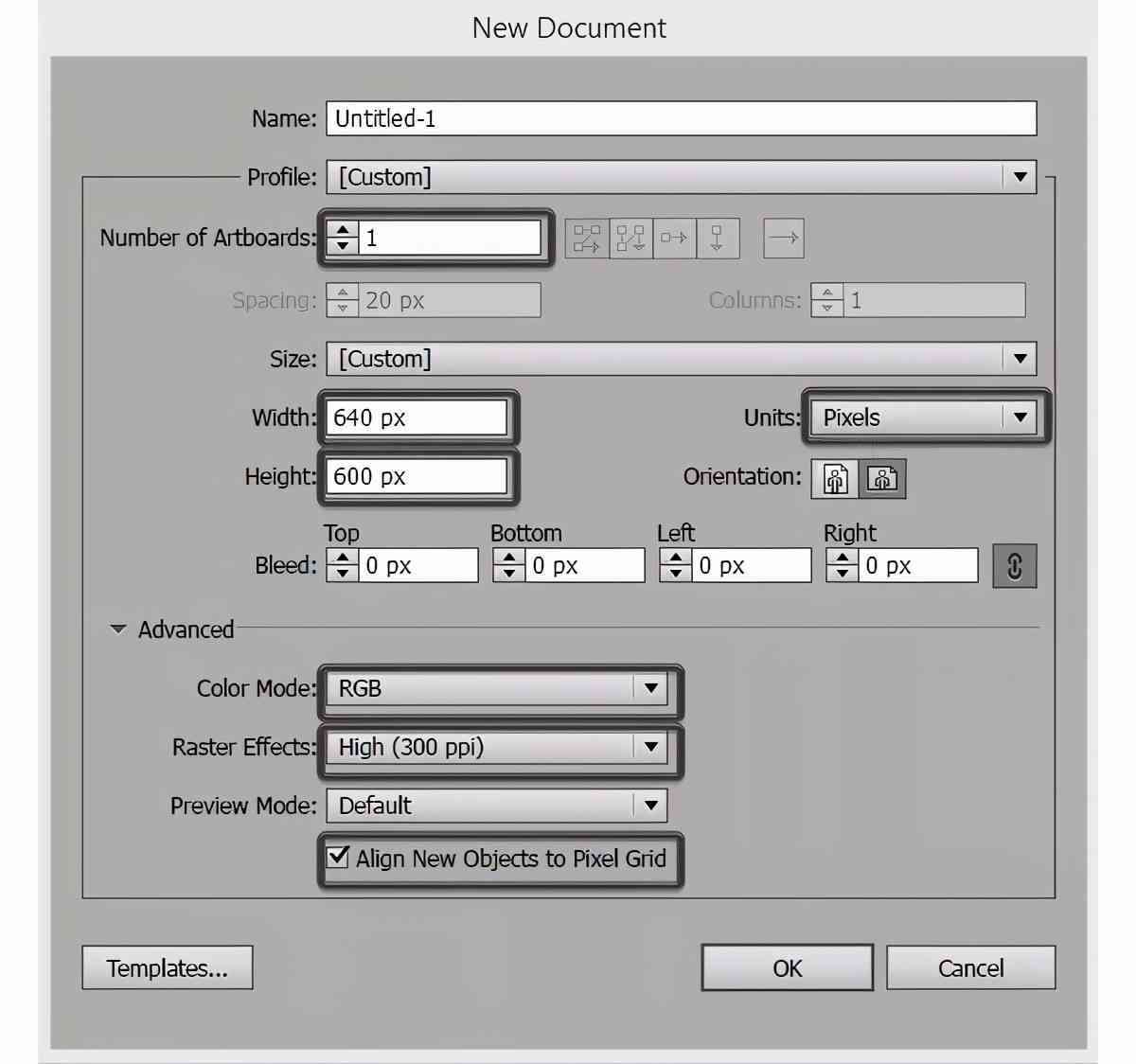
Task: Choose Landscape orientation icon
Action: point(882,478)
